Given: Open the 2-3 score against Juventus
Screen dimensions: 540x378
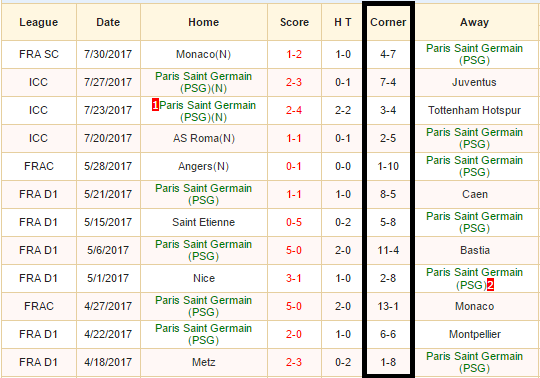Looking at the screenshot, I should (x=294, y=82).
